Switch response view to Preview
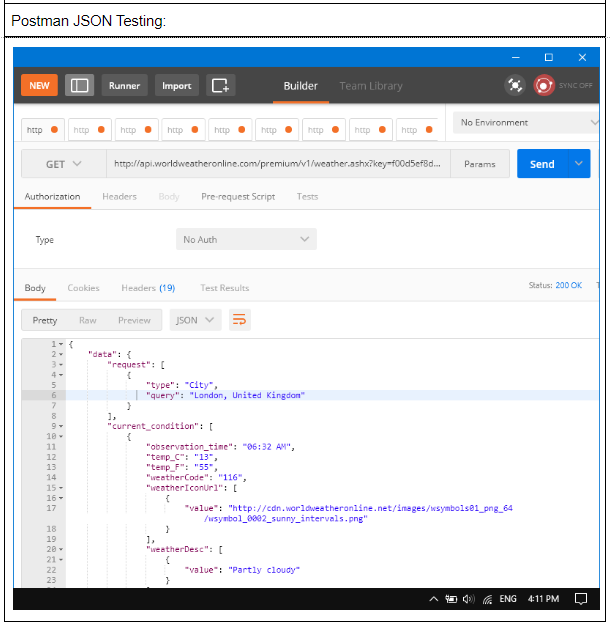Image resolution: width=610 pixels, height=627 pixels. 134,320
